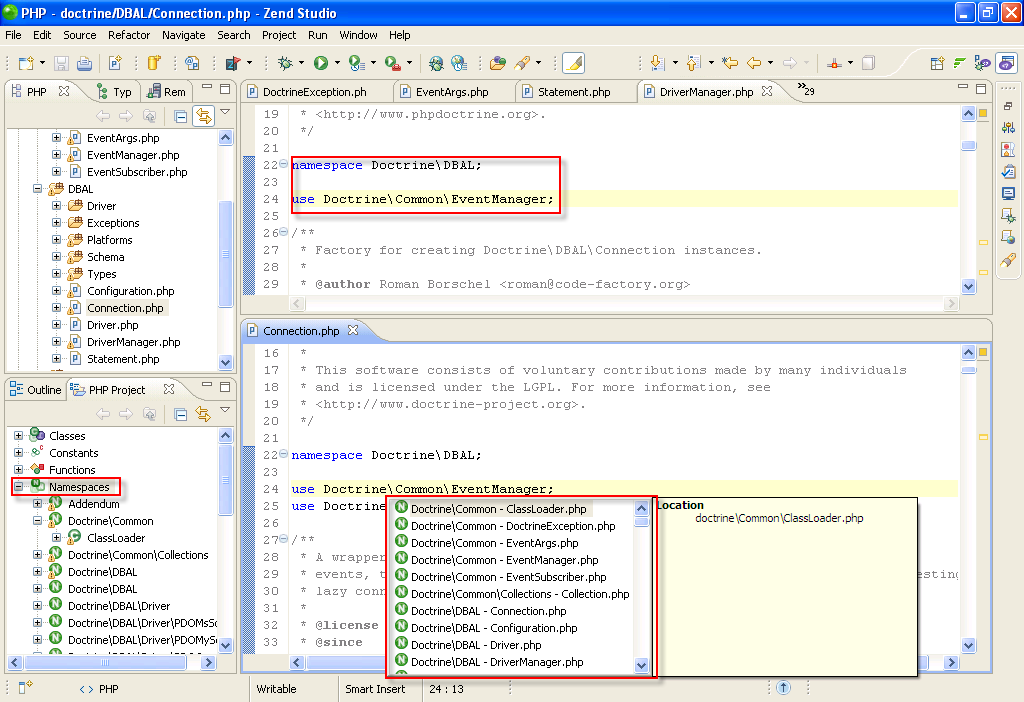Click the yellow cylinder new-item toolbar icon
This screenshot has width=1024, height=702.
[154, 63]
